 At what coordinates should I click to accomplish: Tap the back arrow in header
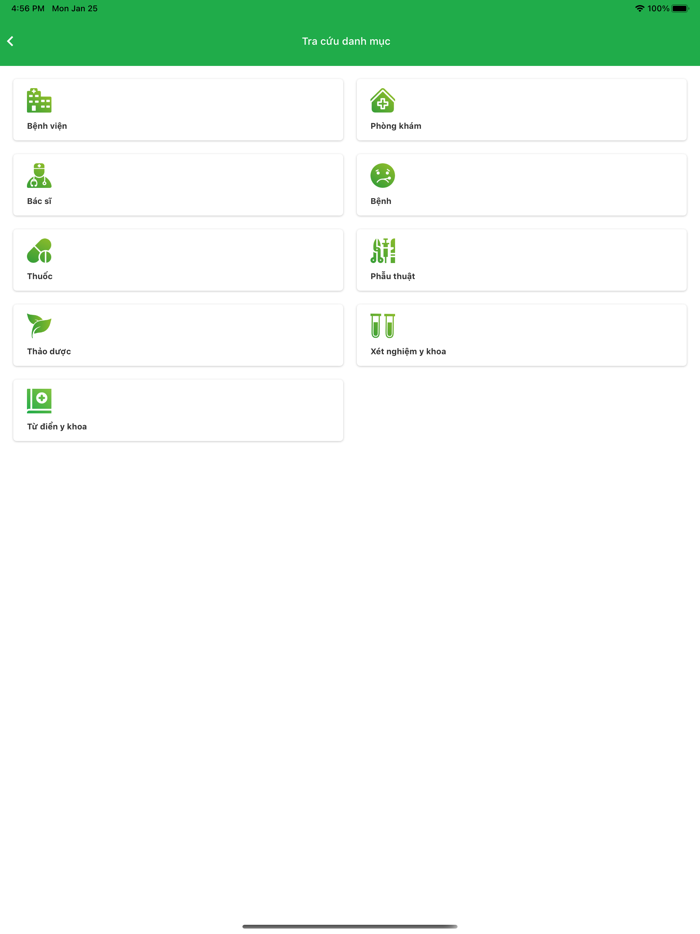(x=10, y=41)
